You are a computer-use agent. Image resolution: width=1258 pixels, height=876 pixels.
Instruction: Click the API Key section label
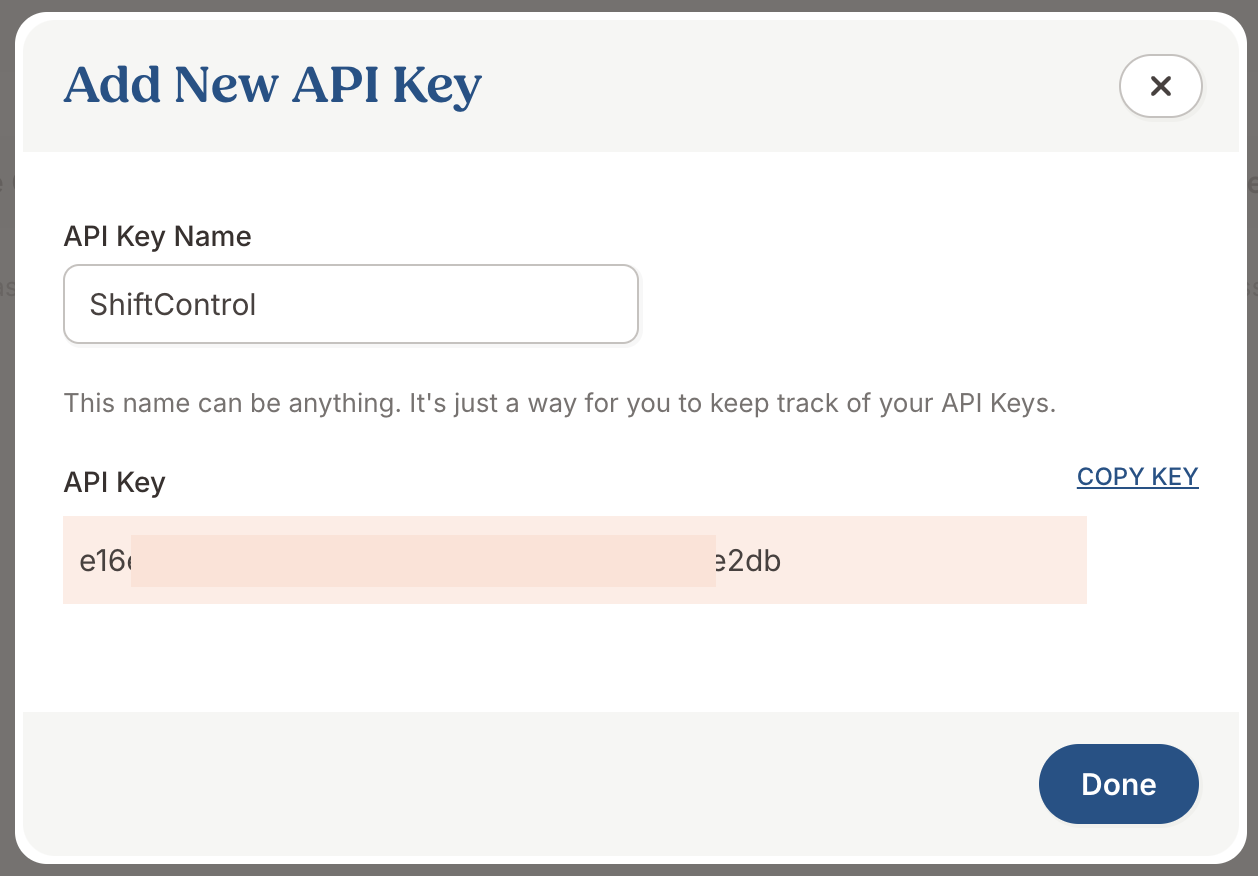pyautogui.click(x=113, y=482)
